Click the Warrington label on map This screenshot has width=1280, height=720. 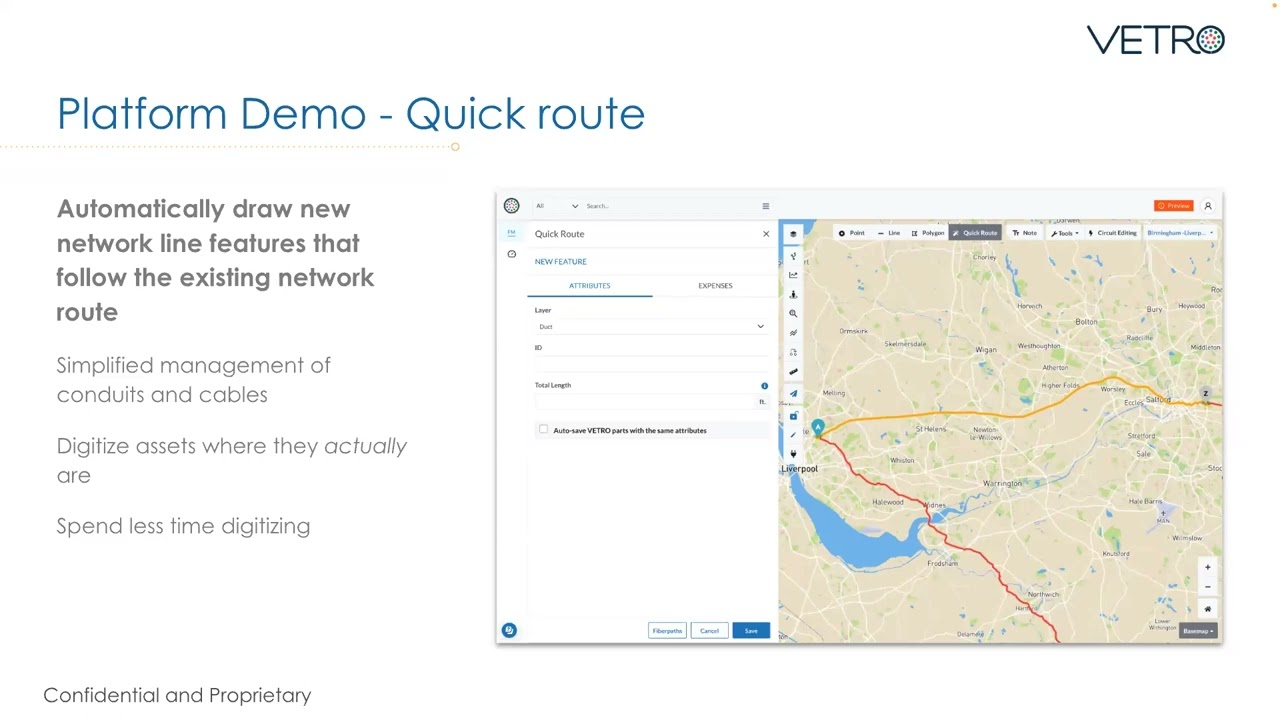(1002, 483)
